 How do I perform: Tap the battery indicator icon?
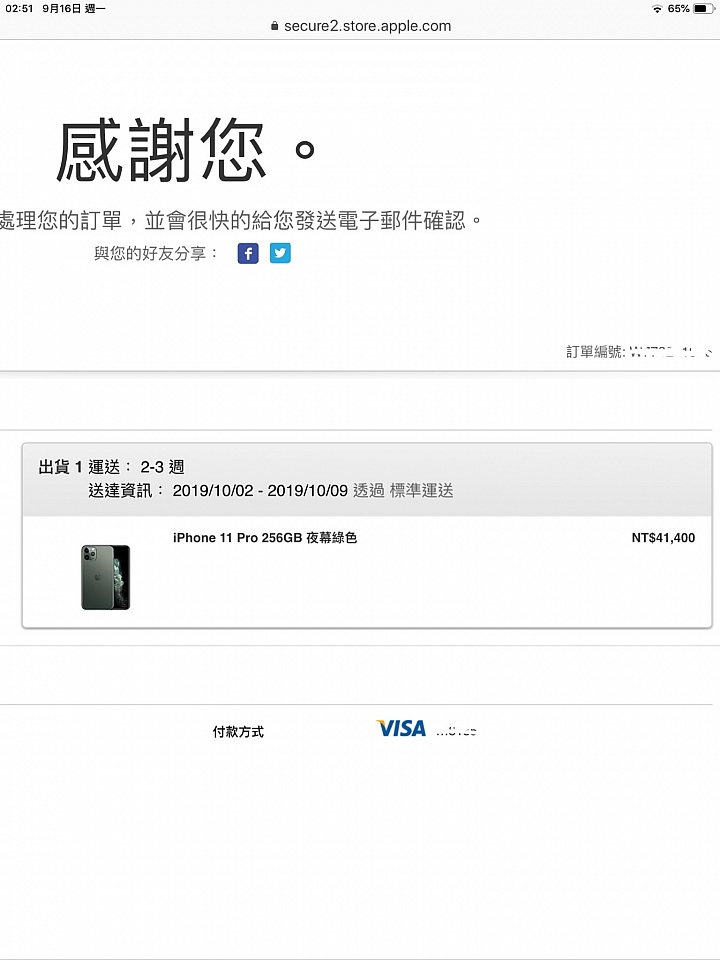click(x=703, y=9)
